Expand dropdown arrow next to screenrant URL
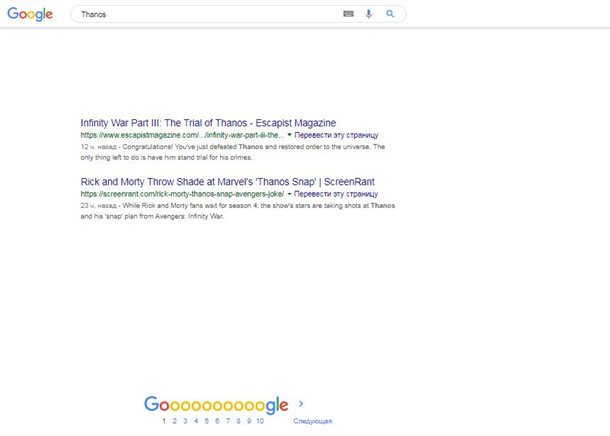 click(289, 194)
